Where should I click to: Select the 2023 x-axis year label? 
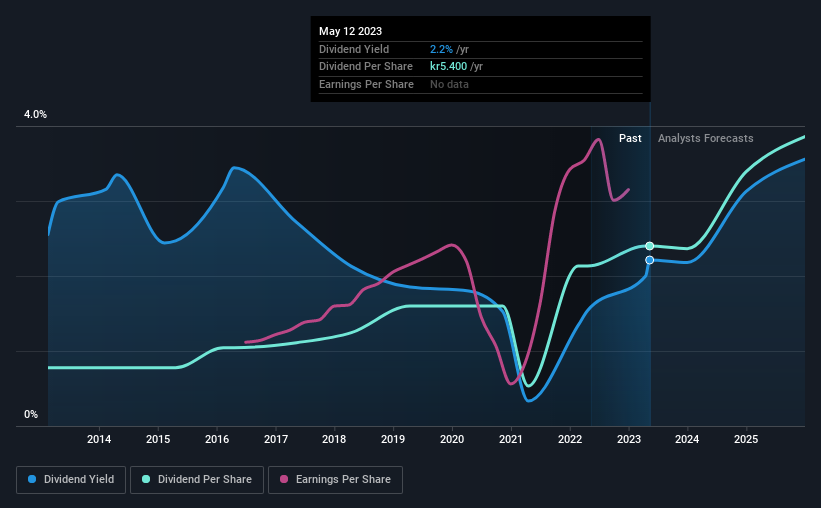click(629, 439)
